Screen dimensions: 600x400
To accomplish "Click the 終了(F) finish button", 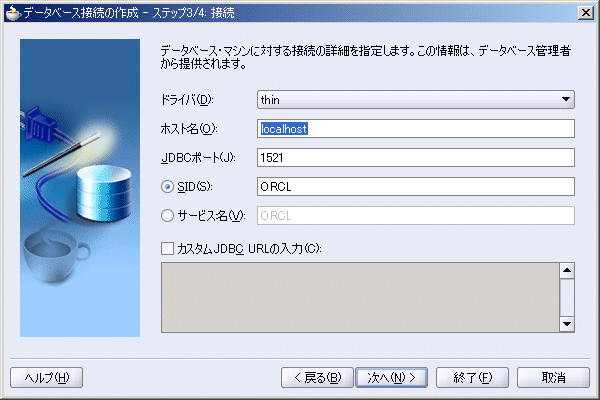I will 472,378.
